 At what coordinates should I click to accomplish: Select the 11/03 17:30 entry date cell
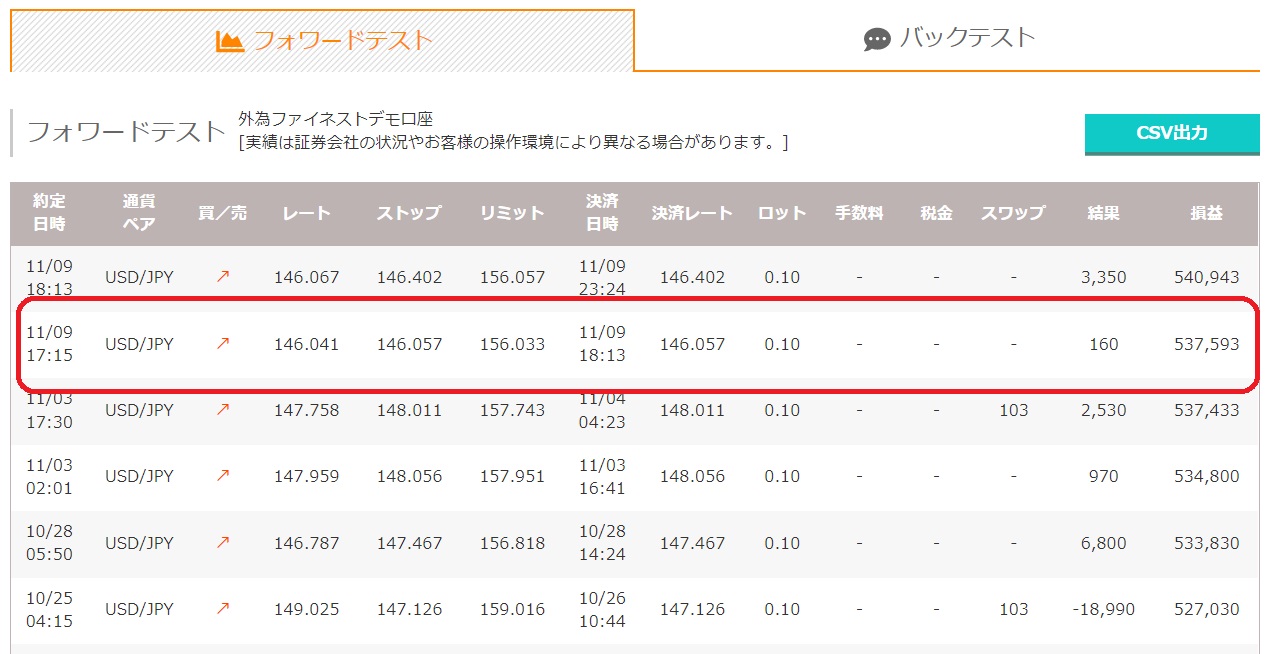[49, 410]
